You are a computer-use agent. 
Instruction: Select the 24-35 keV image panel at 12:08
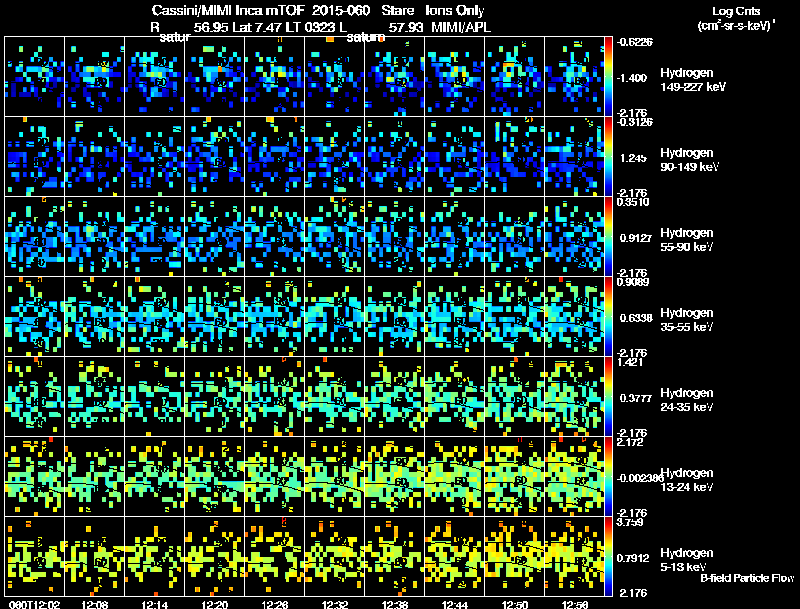[x=94, y=397]
